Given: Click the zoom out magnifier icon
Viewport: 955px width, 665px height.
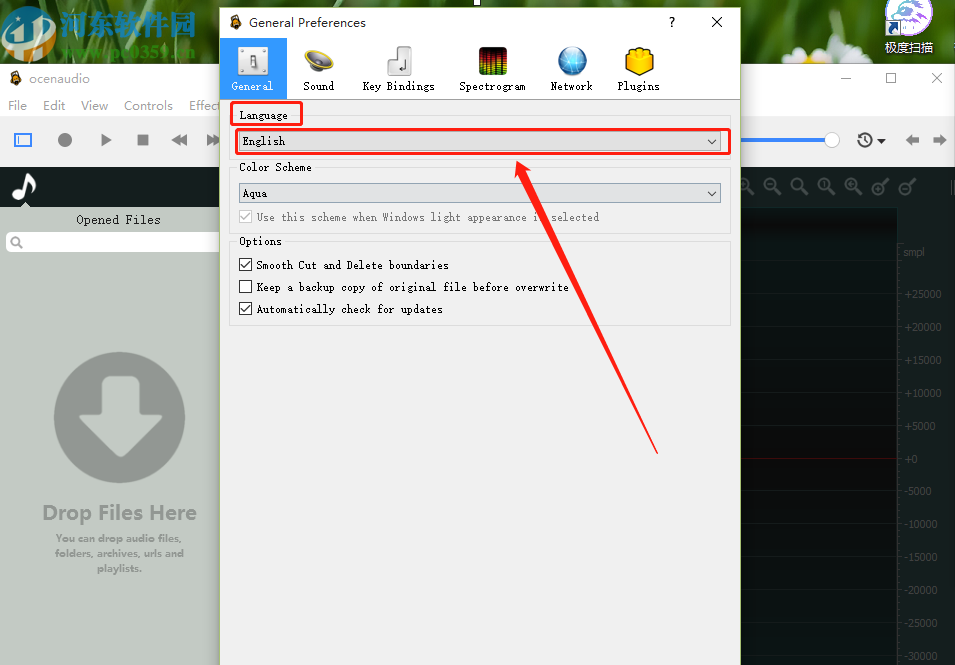Looking at the screenshot, I should [x=772, y=186].
